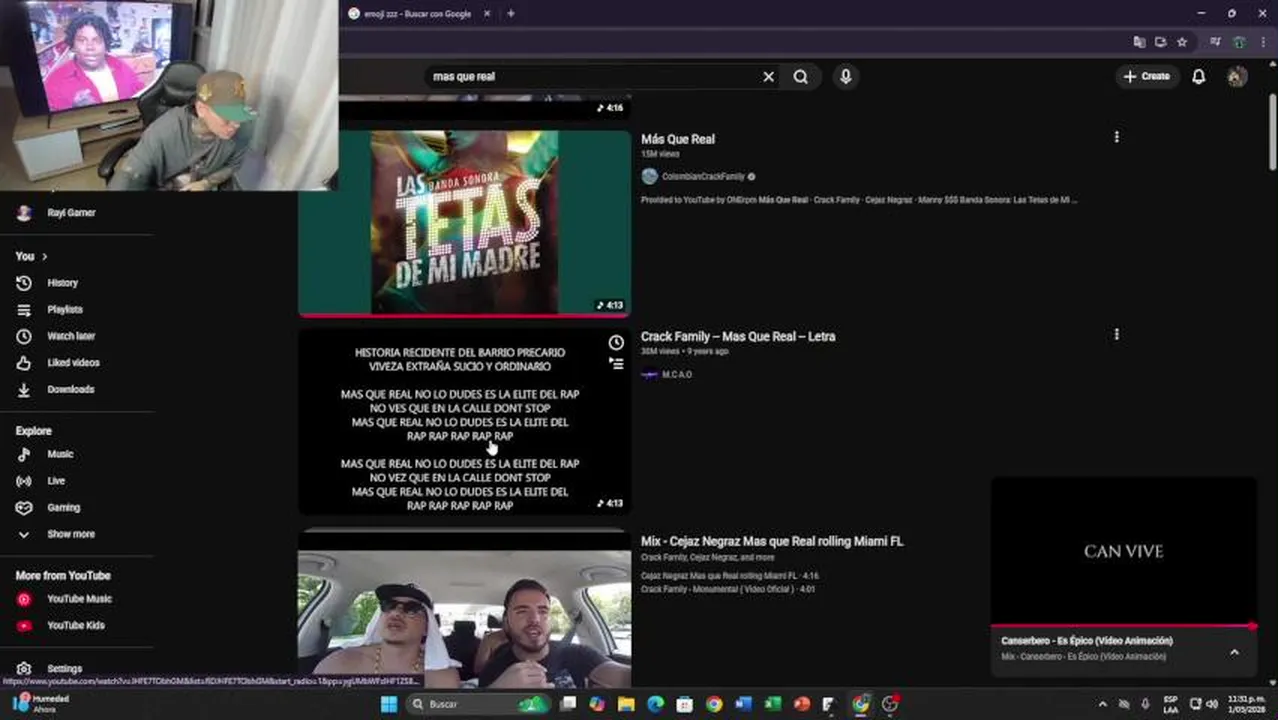Expand the You section chevron
The height and width of the screenshot is (720, 1278).
44,257
